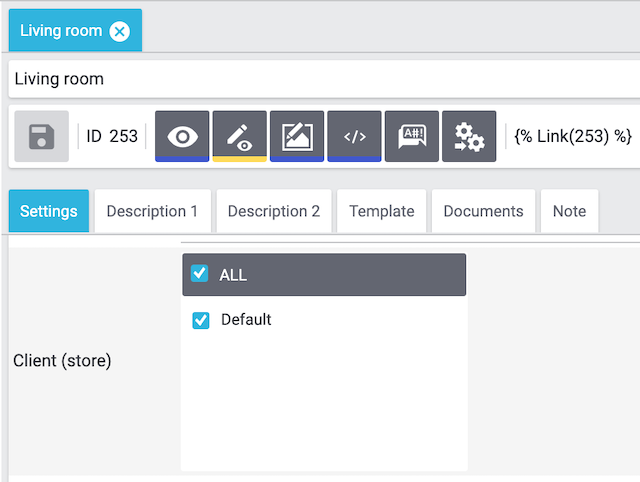Click the code brackets icon
The width and height of the screenshot is (640, 482).
(354, 136)
